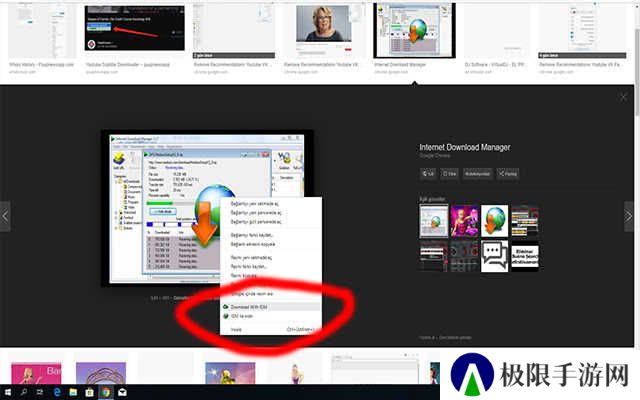
Task: Open the Microsoft Store taskbar icon
Action: [x=89, y=392]
